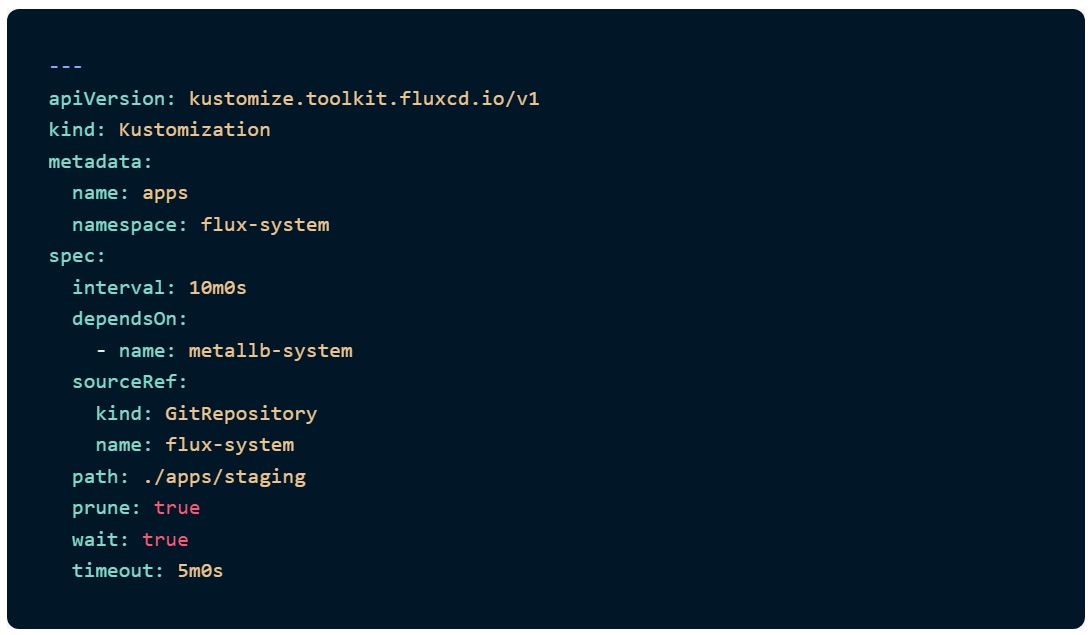Image resolution: width=1090 pixels, height=635 pixels.
Task: Click the dependsOn key
Action: click(x=126, y=319)
